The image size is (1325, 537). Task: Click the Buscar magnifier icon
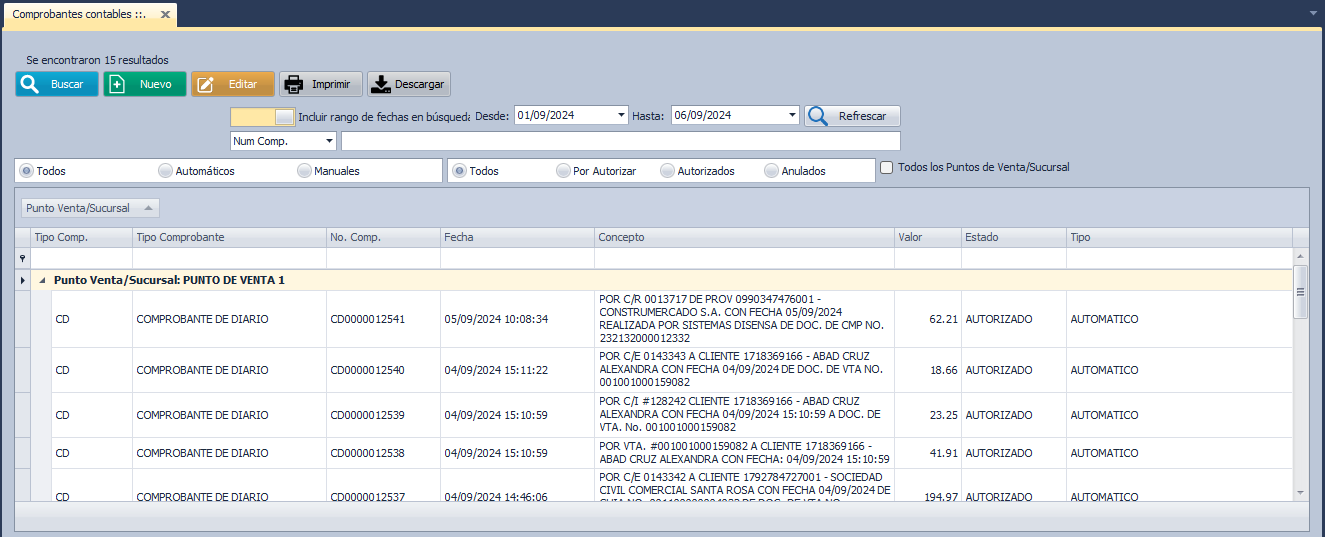[x=30, y=84]
